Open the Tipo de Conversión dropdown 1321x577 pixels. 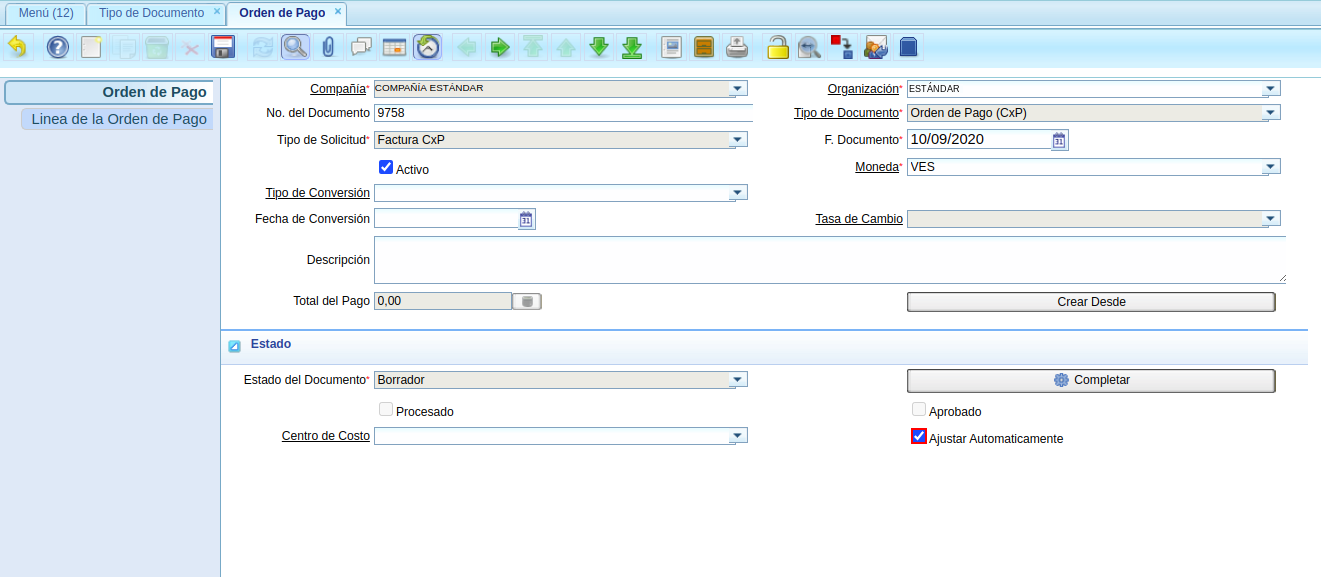pyautogui.click(x=738, y=192)
